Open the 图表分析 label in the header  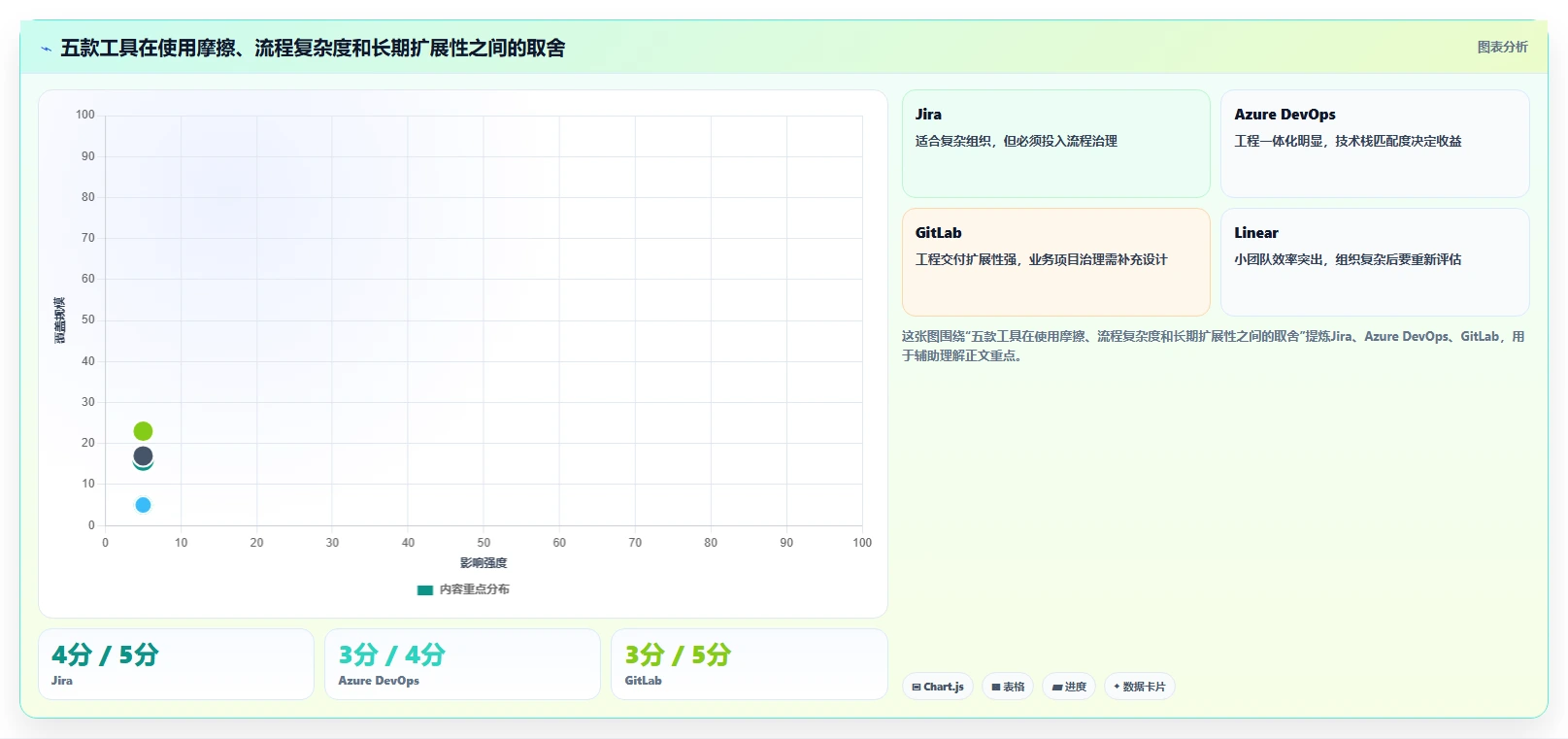click(1502, 47)
